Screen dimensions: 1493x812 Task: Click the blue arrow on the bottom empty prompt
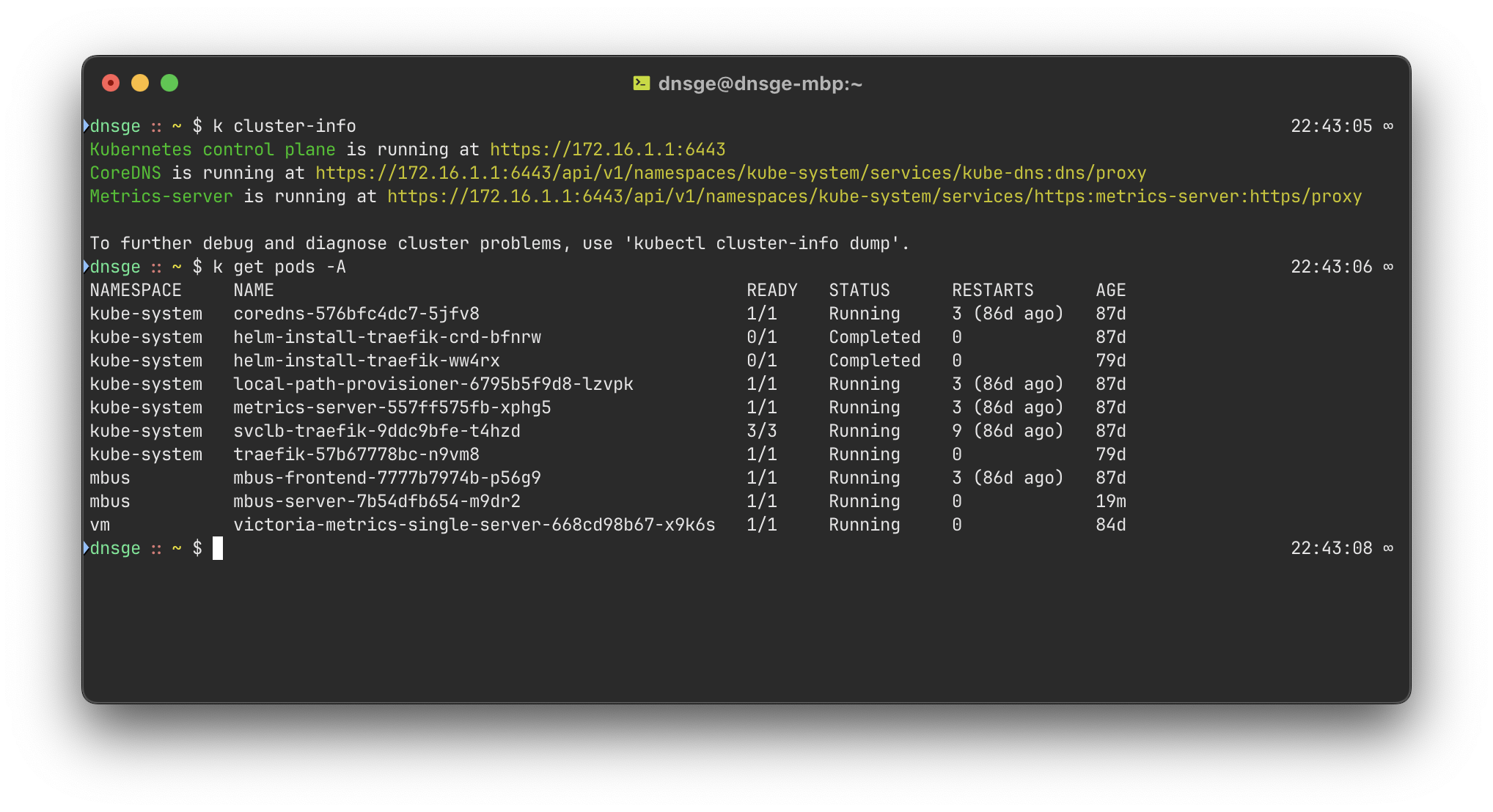pos(86,547)
